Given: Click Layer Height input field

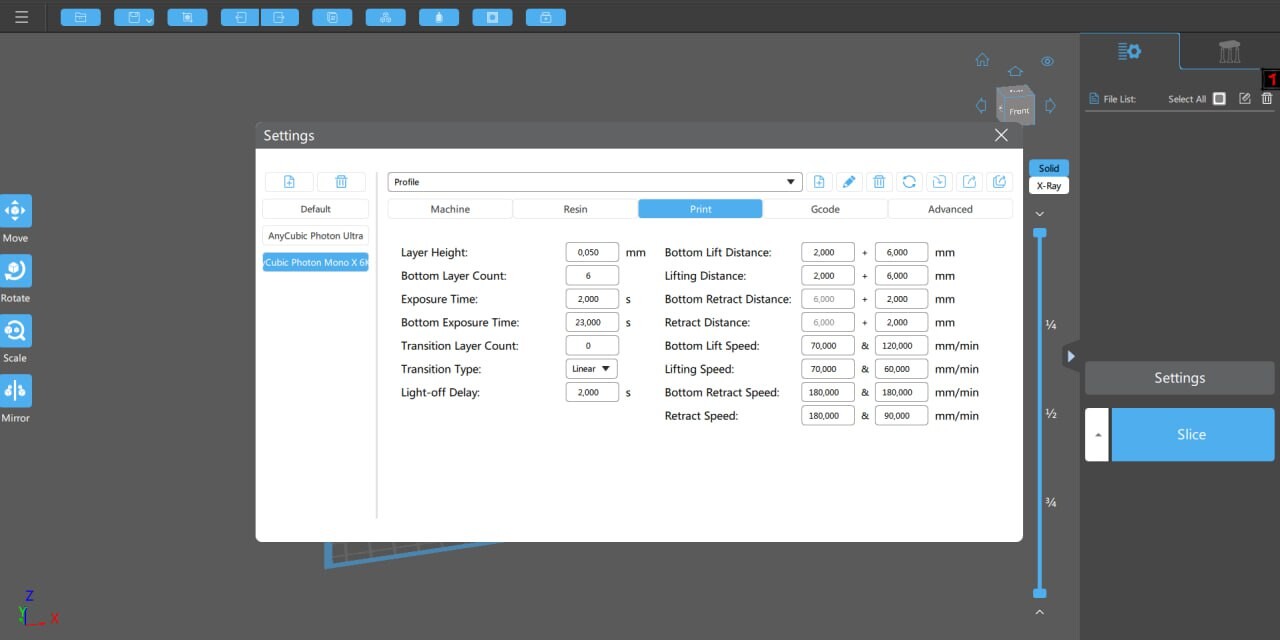Looking at the screenshot, I should (592, 252).
